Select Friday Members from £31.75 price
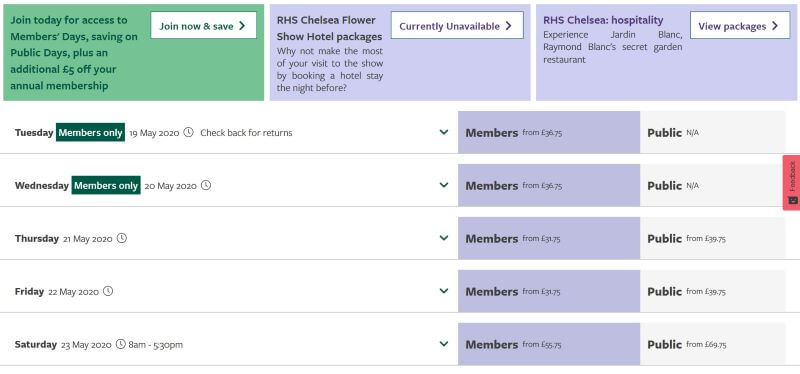Image resolution: width=800 pixels, height=374 pixels. [549, 291]
